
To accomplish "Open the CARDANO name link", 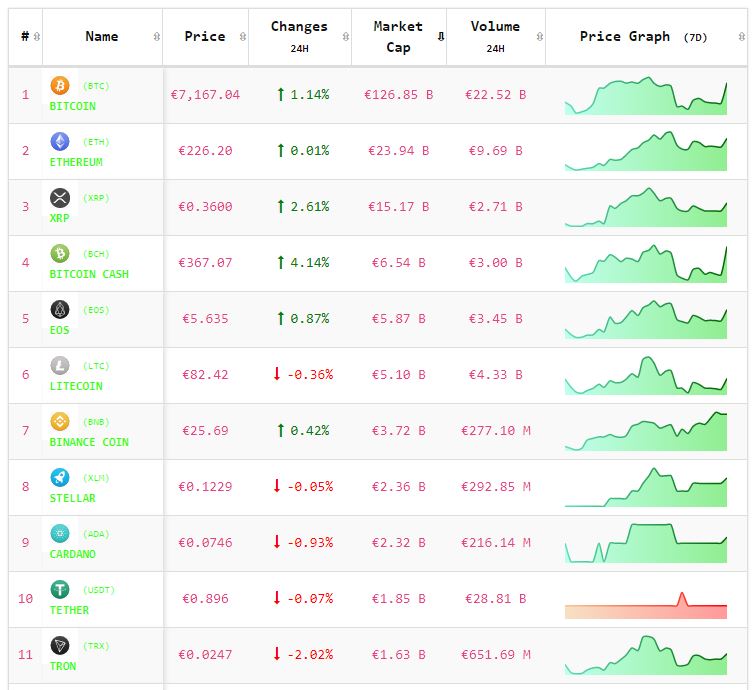I will (x=73, y=554).
